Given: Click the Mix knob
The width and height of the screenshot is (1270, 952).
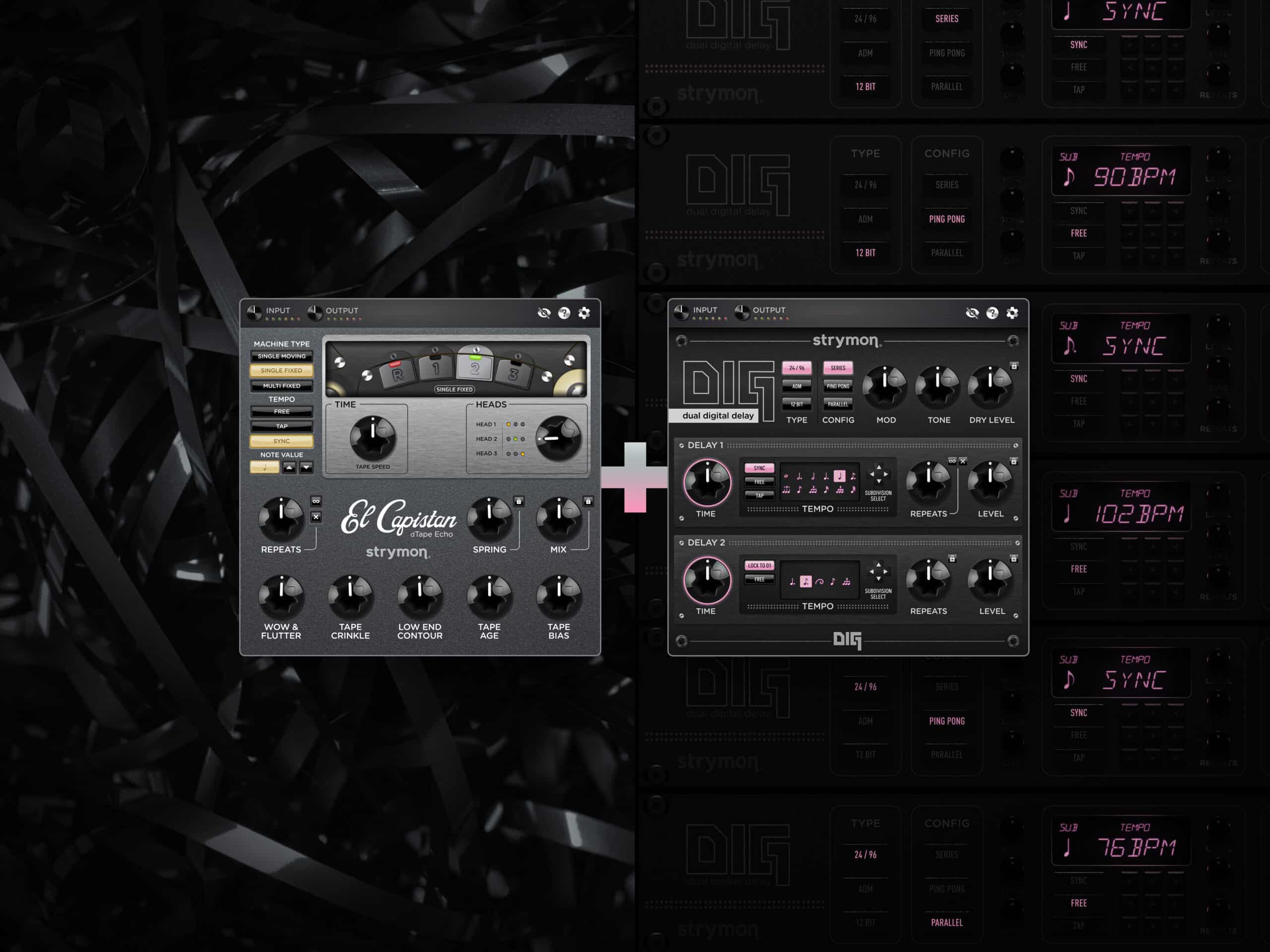Looking at the screenshot, I should coord(559,519).
